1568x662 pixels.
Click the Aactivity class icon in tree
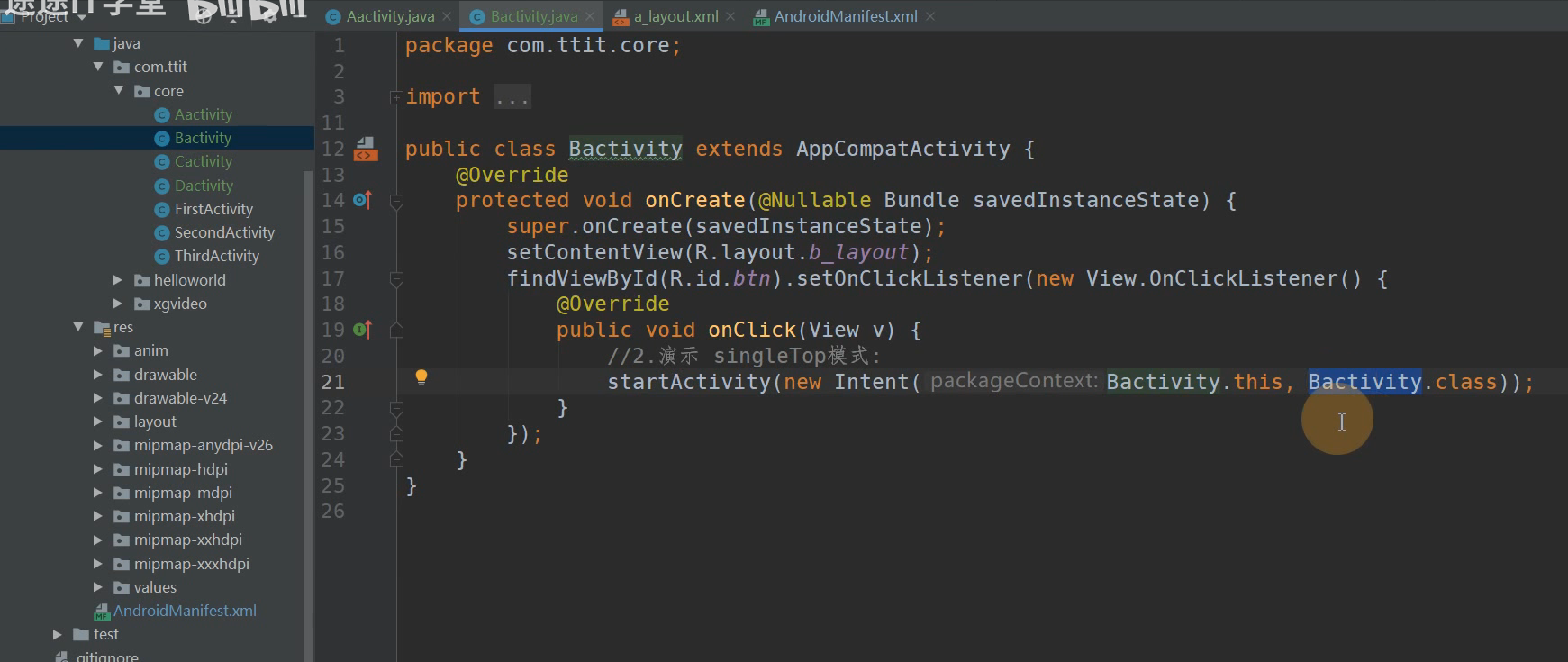(x=162, y=115)
